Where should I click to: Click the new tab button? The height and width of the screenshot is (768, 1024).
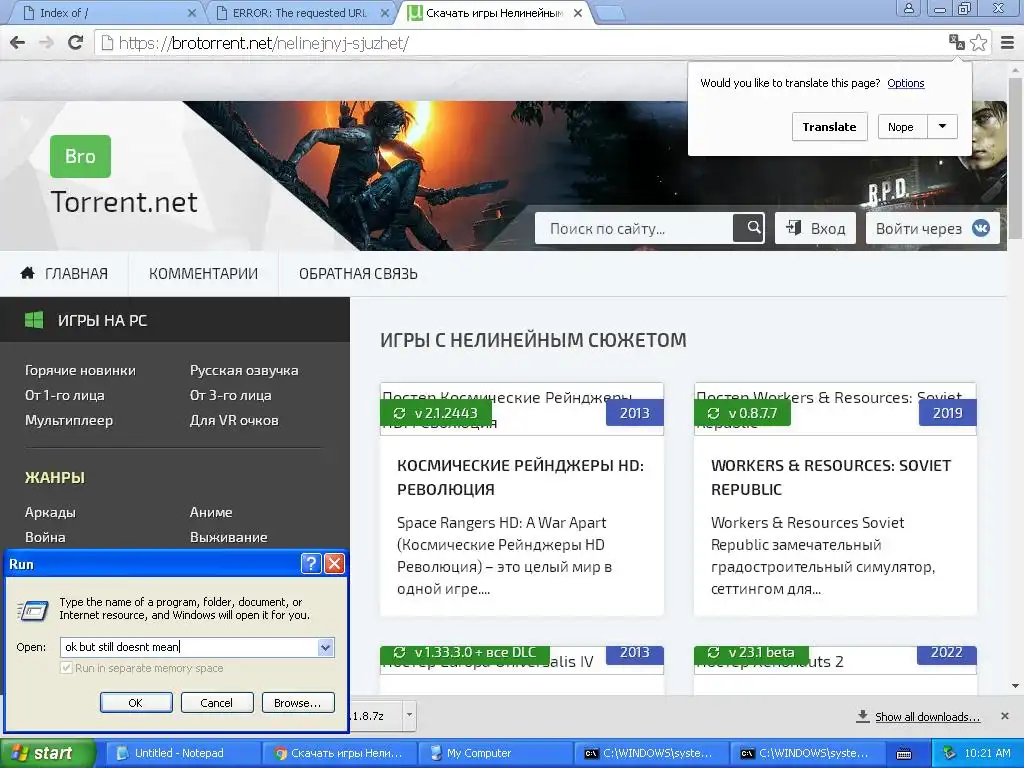tap(611, 13)
